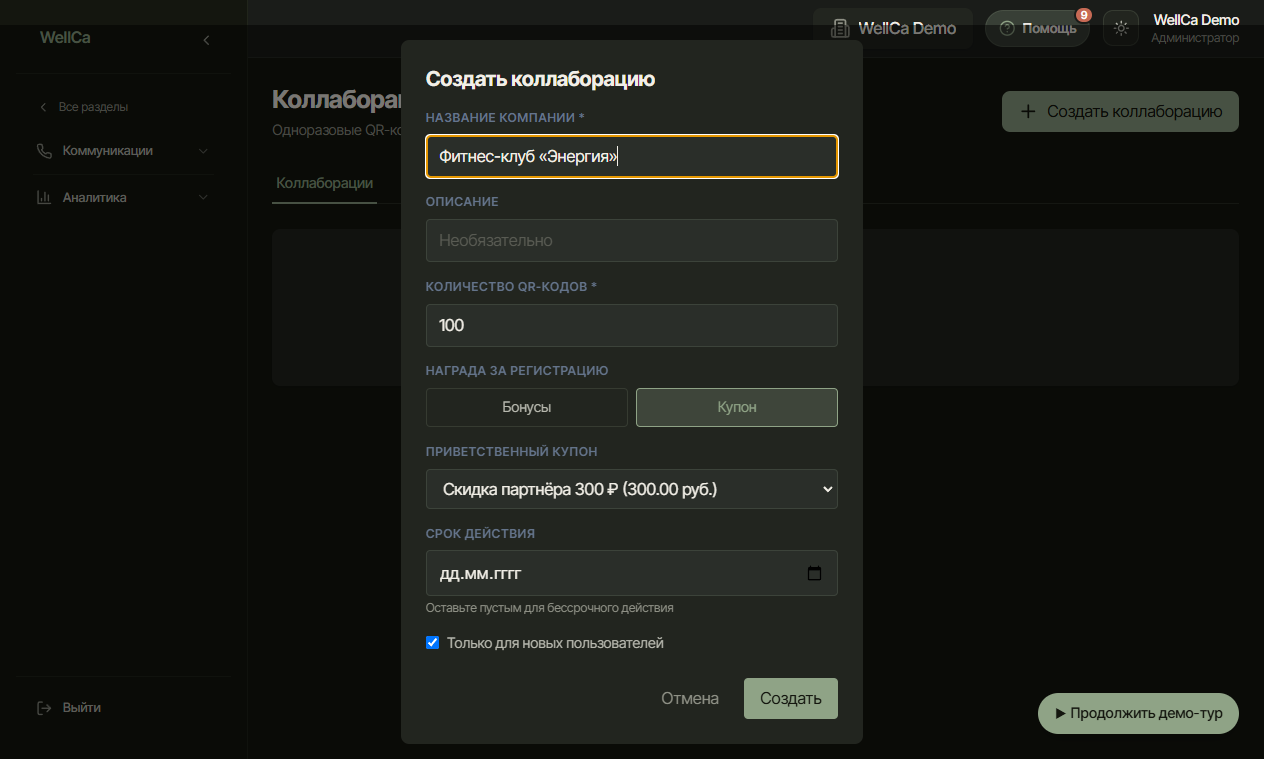Uncheck Только для новых пользователей checkbox

coord(433,643)
